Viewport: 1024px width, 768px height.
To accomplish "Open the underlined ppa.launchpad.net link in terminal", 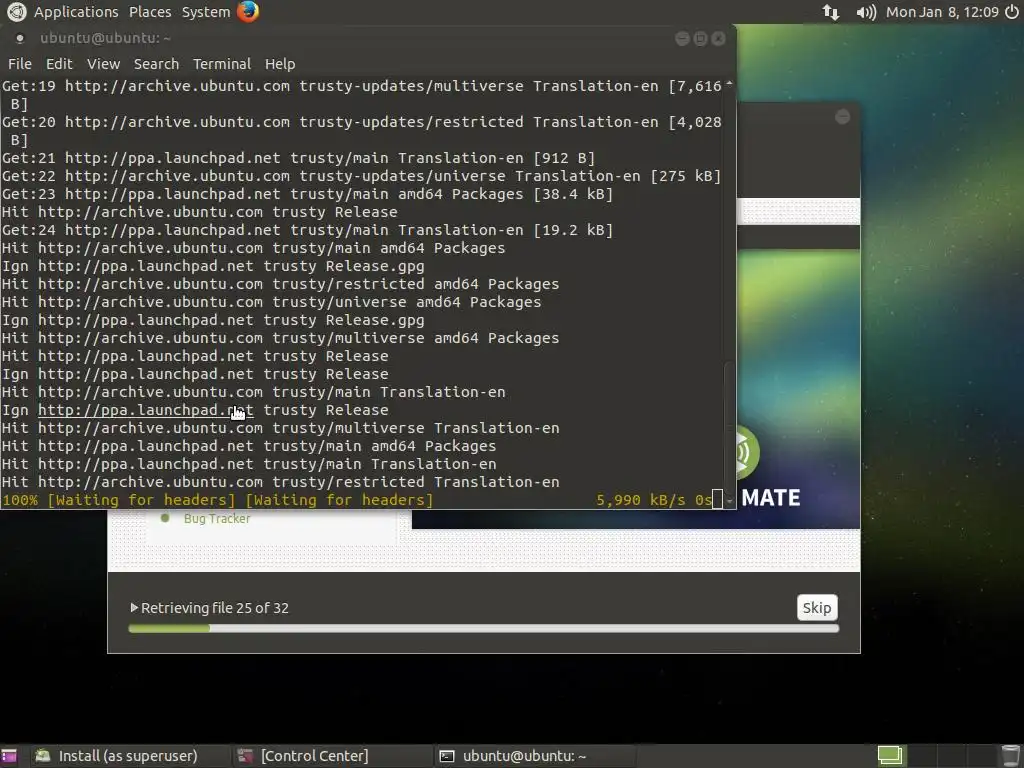I will pos(146,410).
